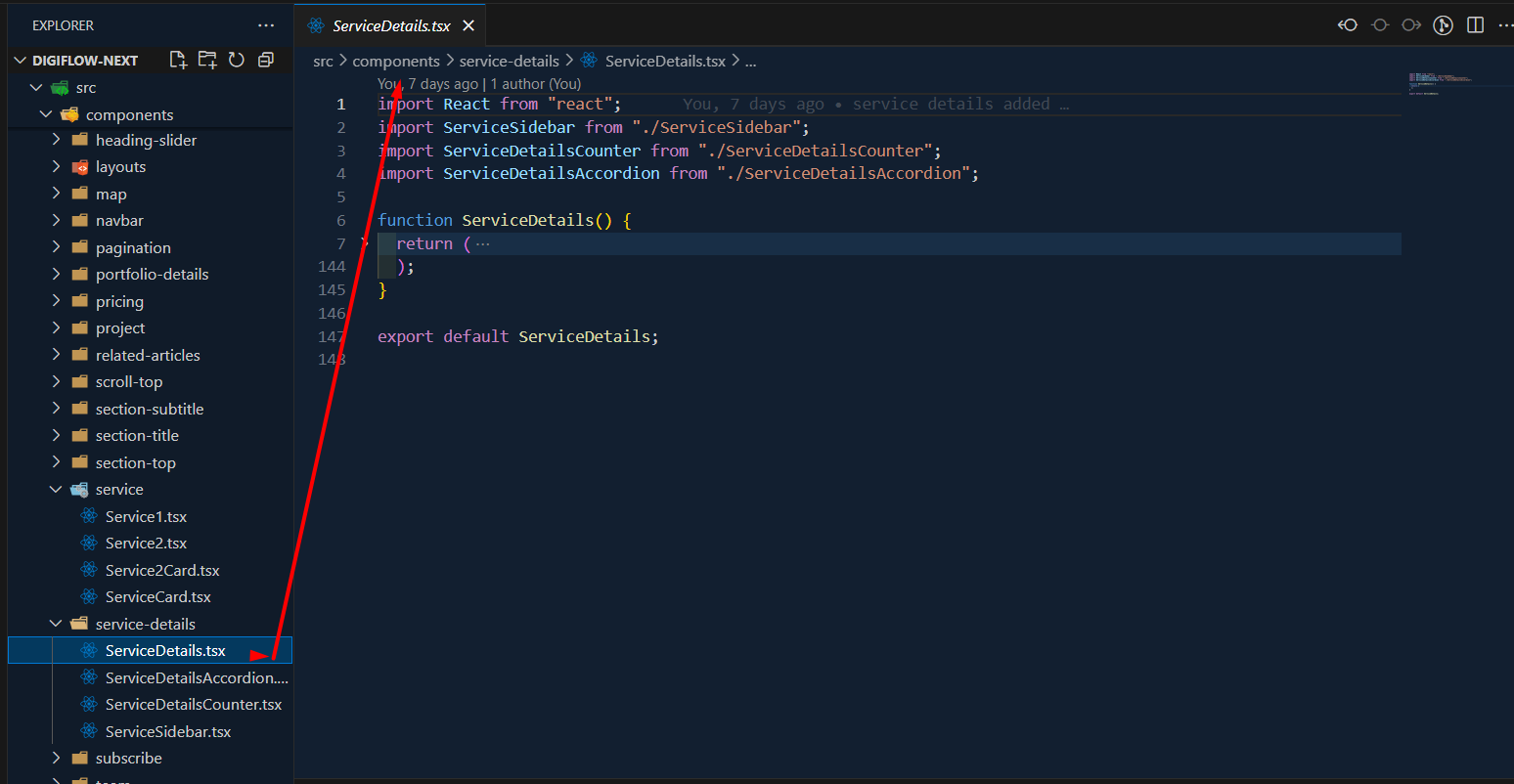Expand the portfolio-details folder
The width and height of the screenshot is (1514, 784).
tap(56, 274)
